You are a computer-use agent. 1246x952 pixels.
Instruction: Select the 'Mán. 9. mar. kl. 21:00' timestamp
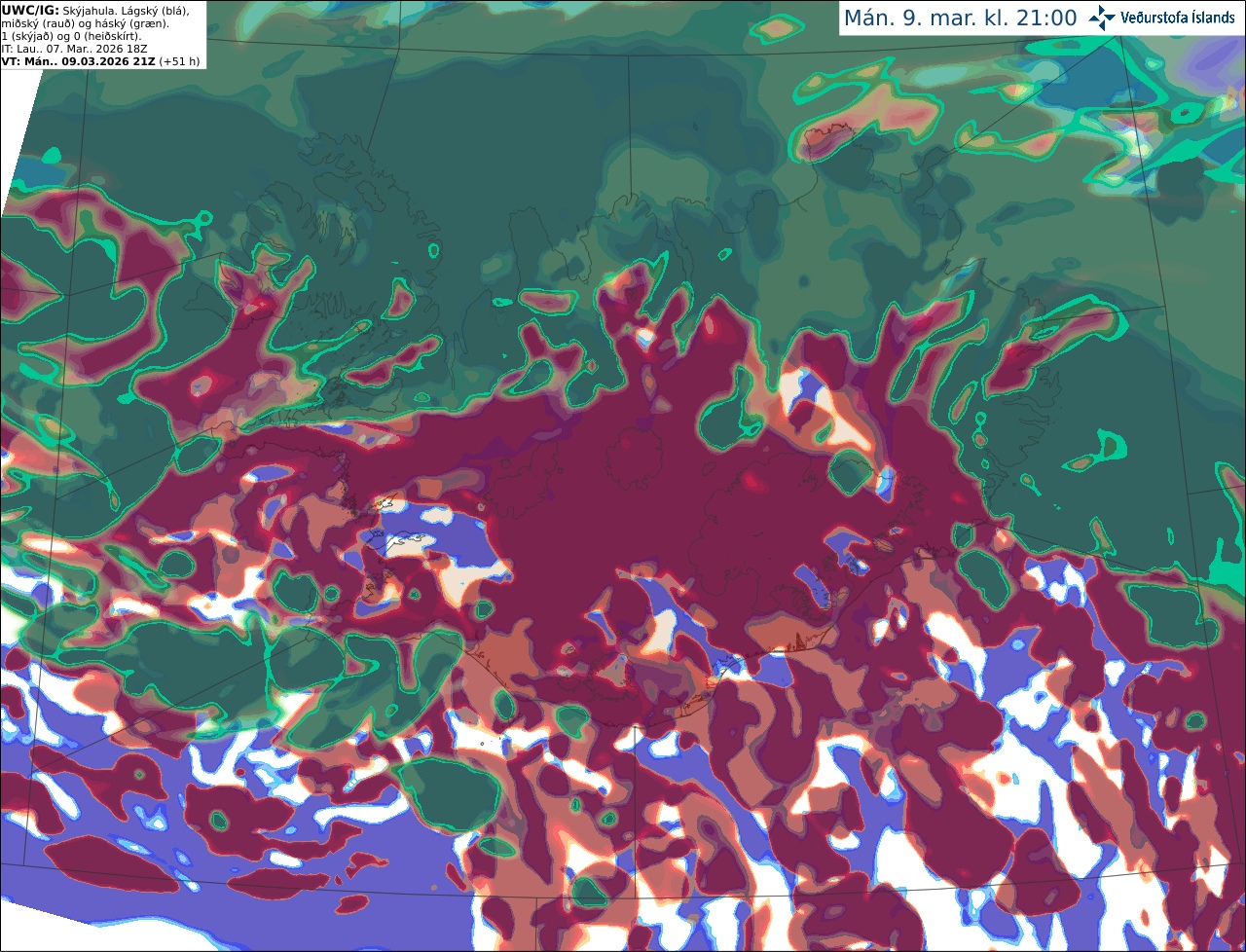960,18
